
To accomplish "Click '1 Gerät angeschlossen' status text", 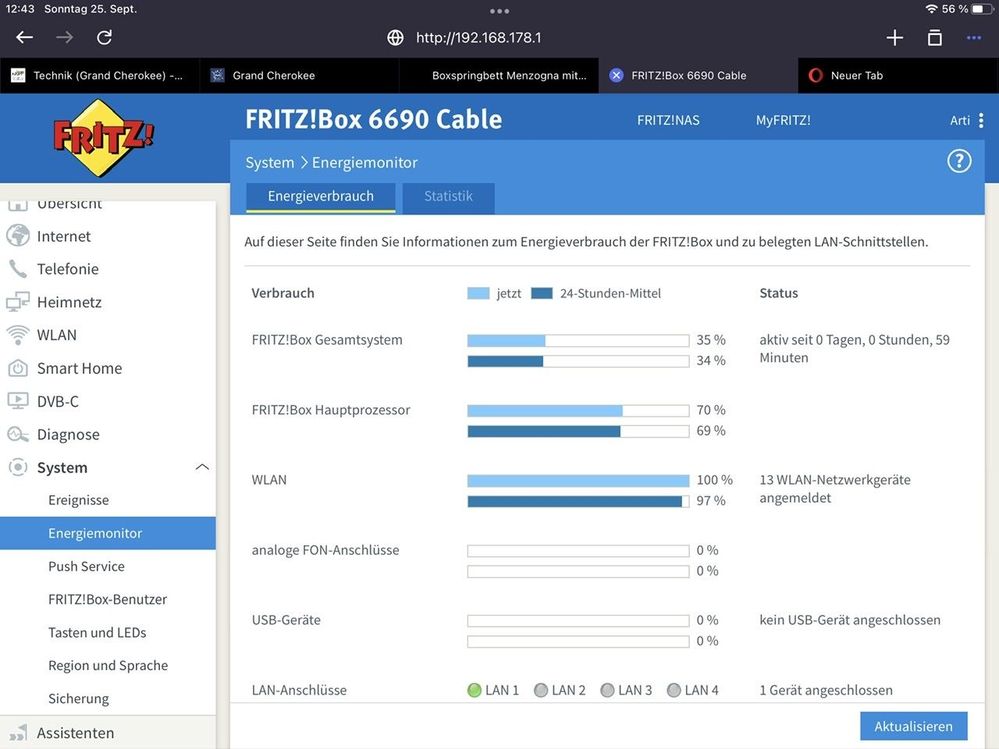I will click(x=826, y=690).
